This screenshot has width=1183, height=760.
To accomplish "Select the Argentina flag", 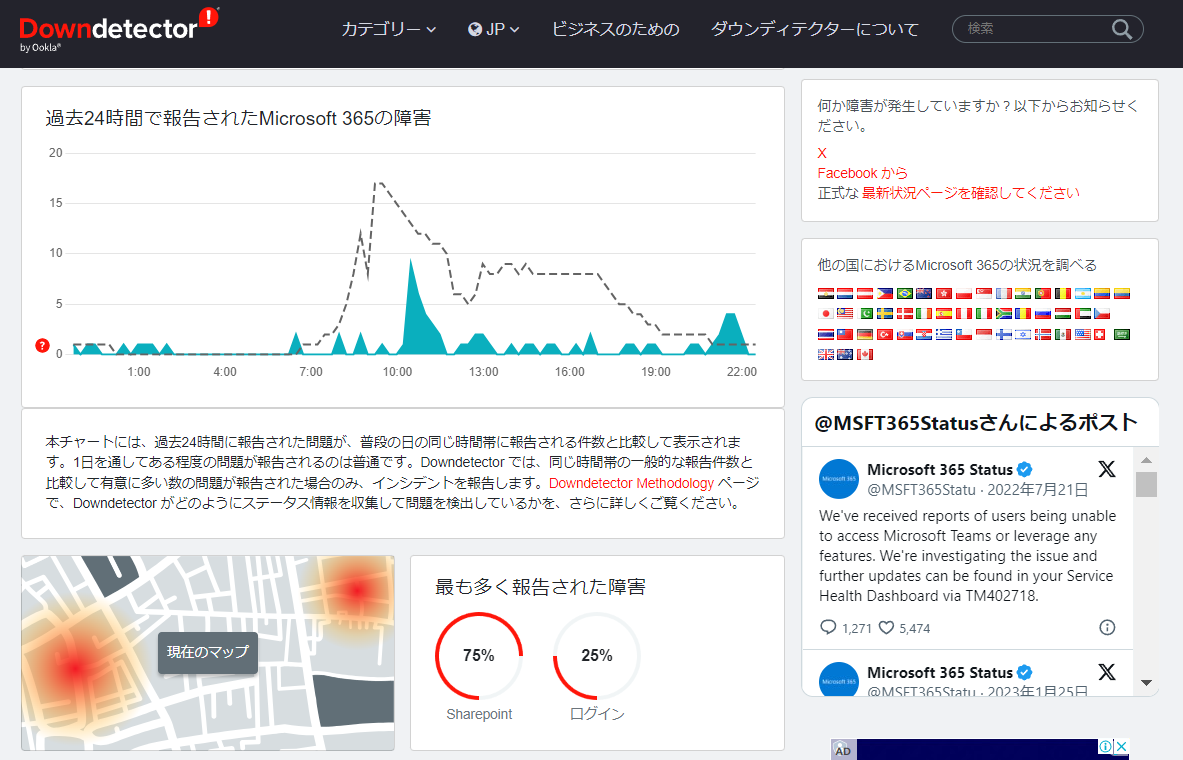I will (x=1083, y=294).
